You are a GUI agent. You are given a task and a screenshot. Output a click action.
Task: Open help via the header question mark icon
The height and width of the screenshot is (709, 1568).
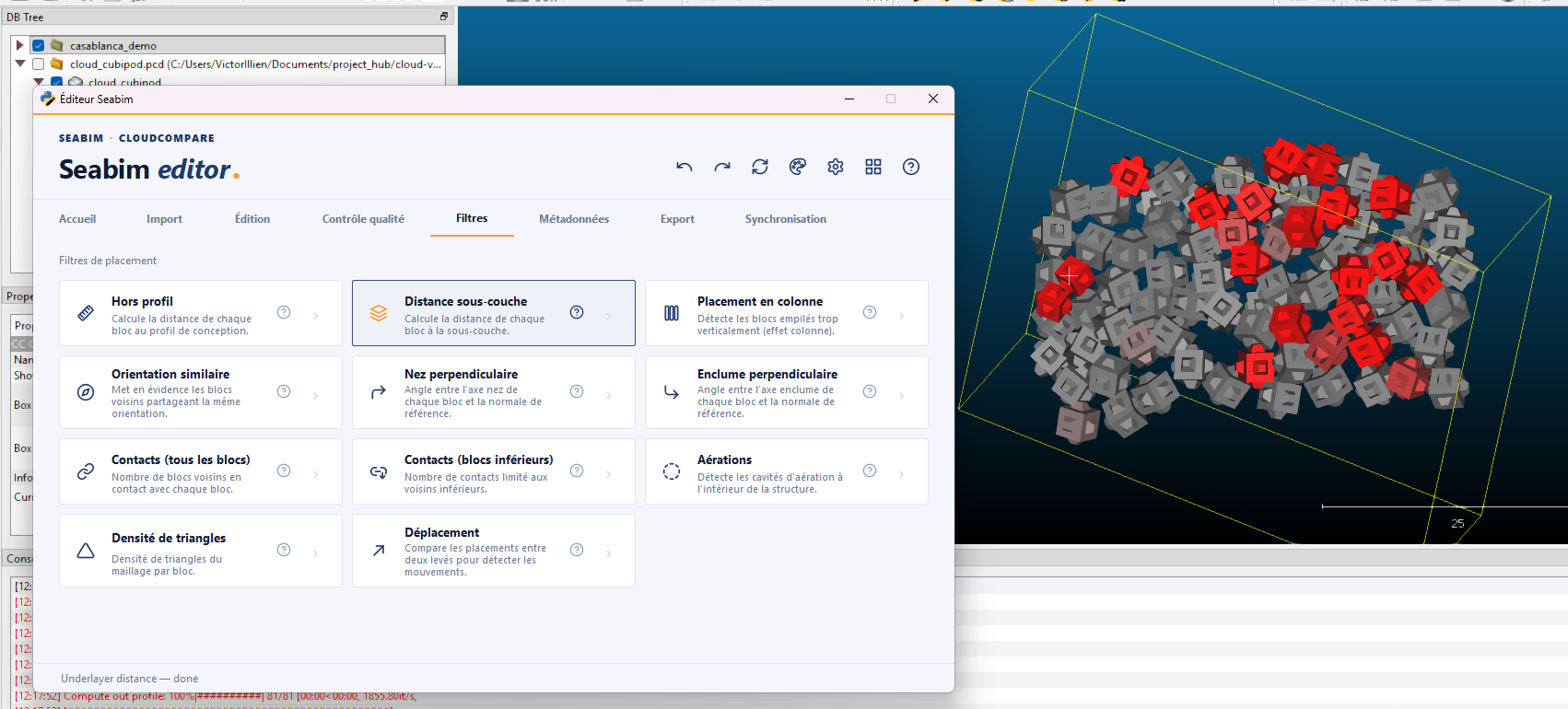(x=911, y=167)
